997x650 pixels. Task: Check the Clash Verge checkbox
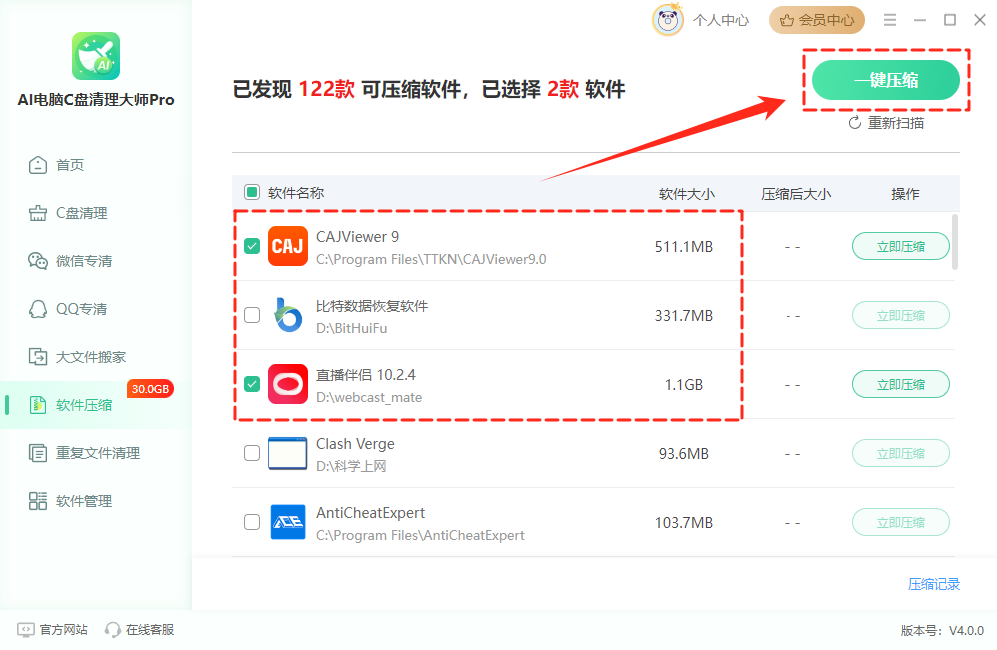click(252, 453)
